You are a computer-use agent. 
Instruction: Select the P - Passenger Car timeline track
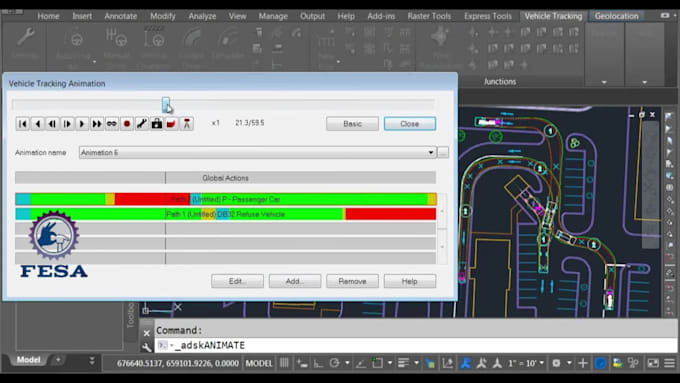click(226, 199)
